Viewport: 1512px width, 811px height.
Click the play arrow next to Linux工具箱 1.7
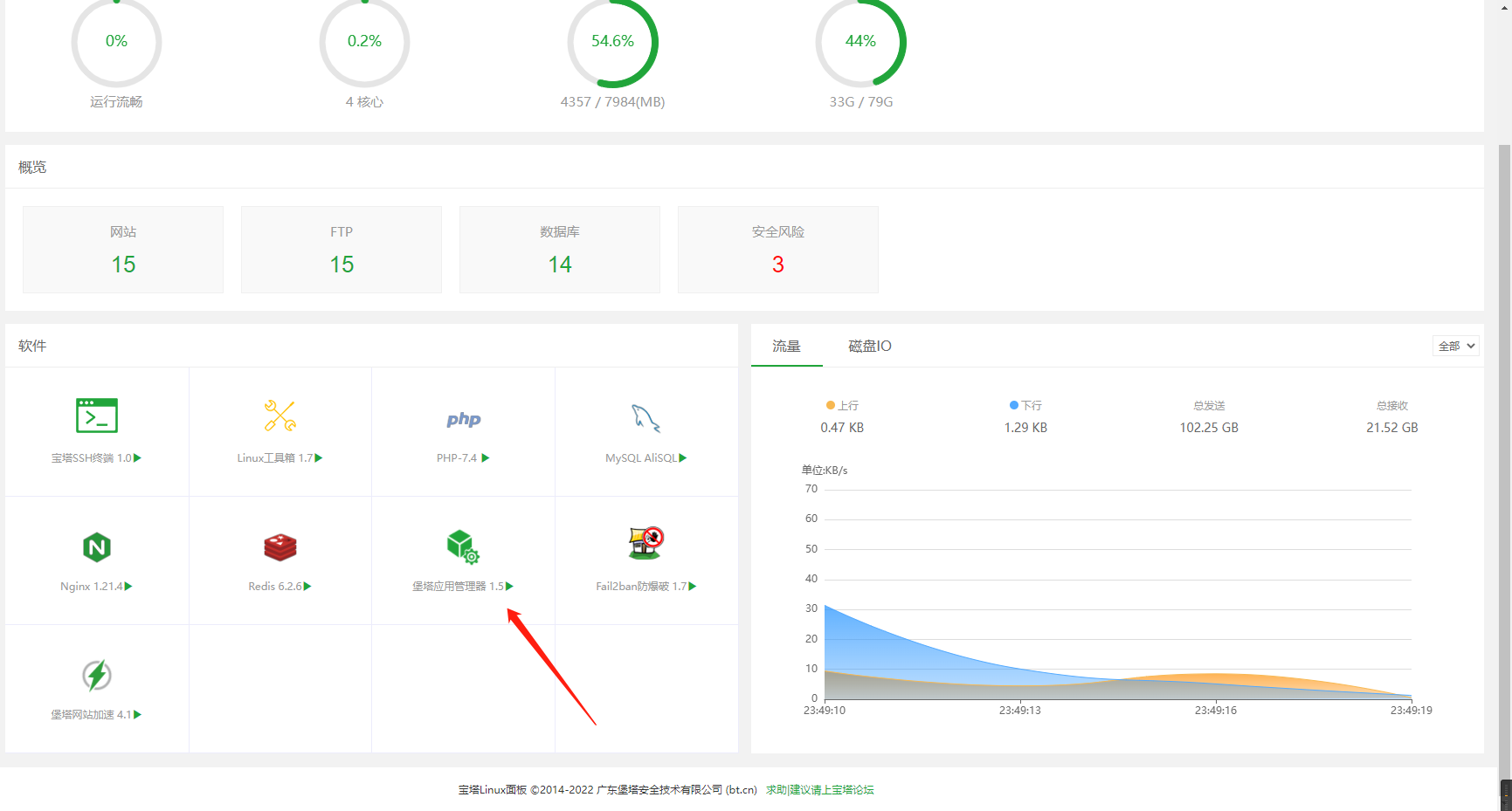pos(319,457)
